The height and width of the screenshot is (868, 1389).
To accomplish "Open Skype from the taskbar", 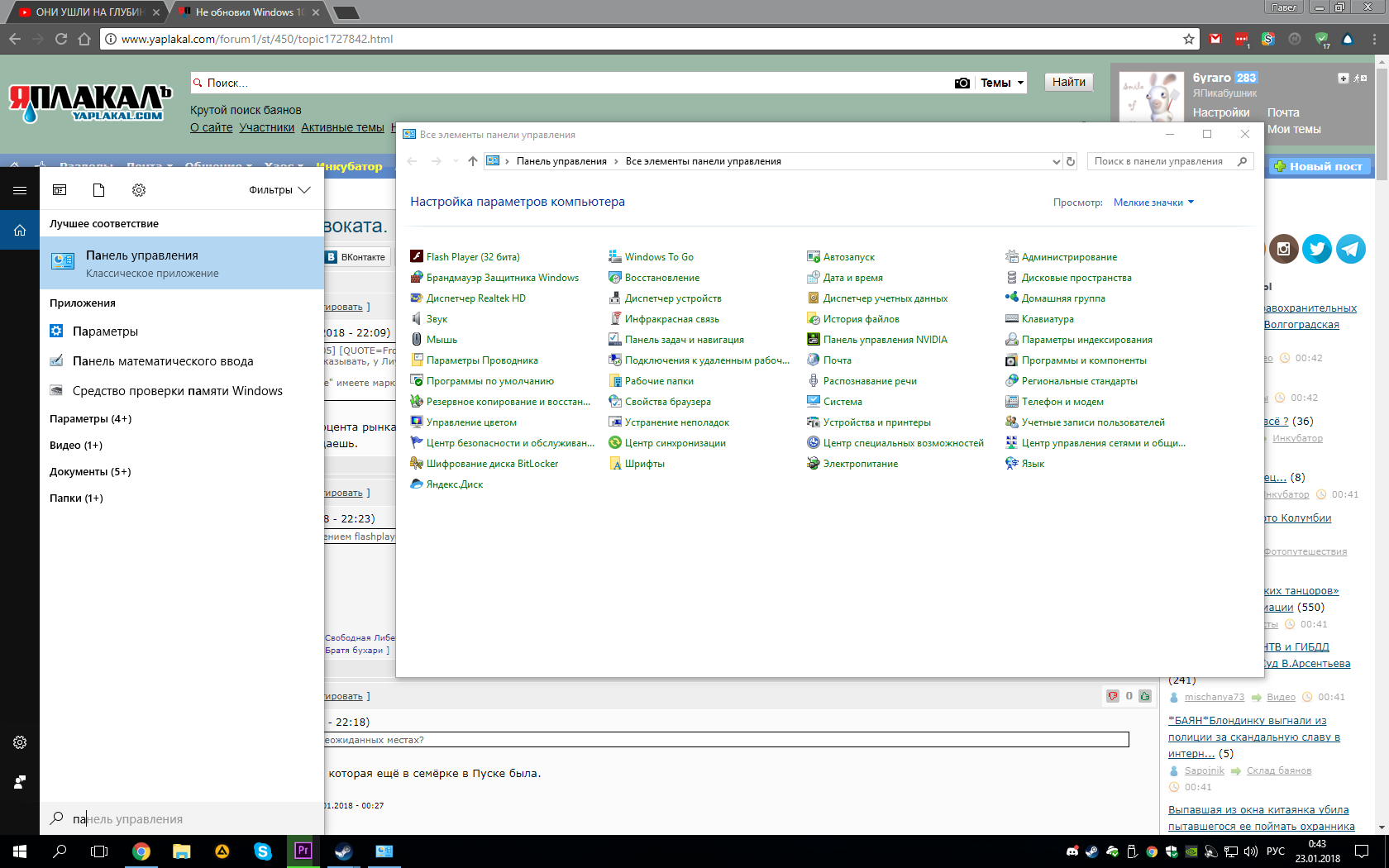I will point(263,851).
